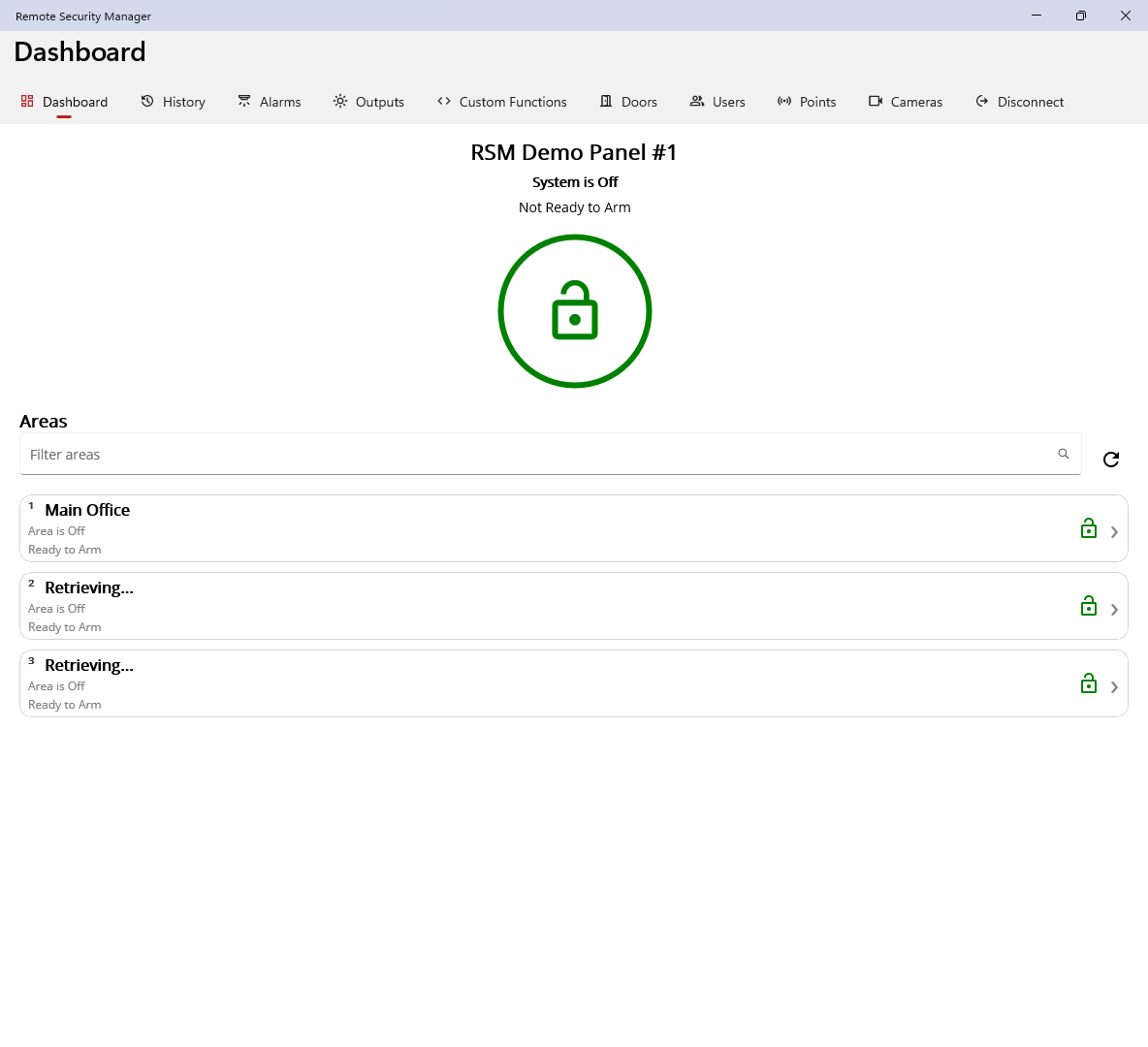The image size is (1148, 1047).
Task: Refresh the areas list
Action: (1110, 460)
